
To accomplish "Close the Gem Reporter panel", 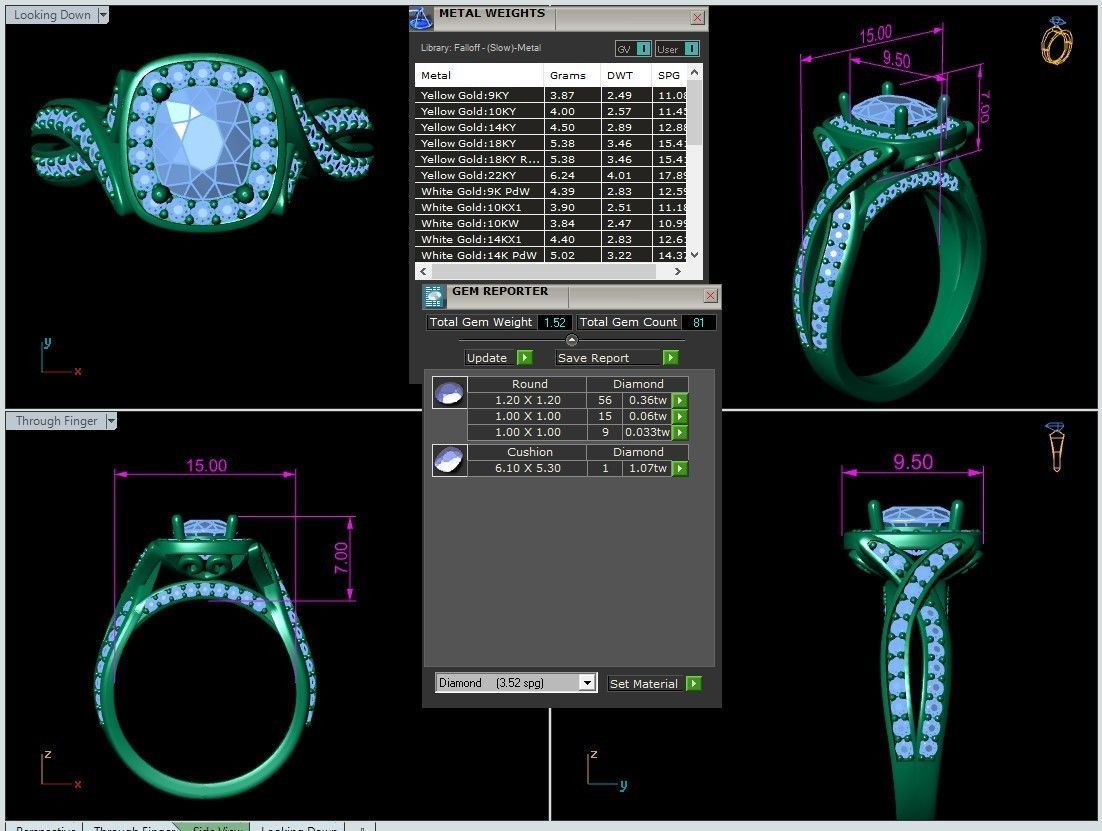I will (x=711, y=295).
